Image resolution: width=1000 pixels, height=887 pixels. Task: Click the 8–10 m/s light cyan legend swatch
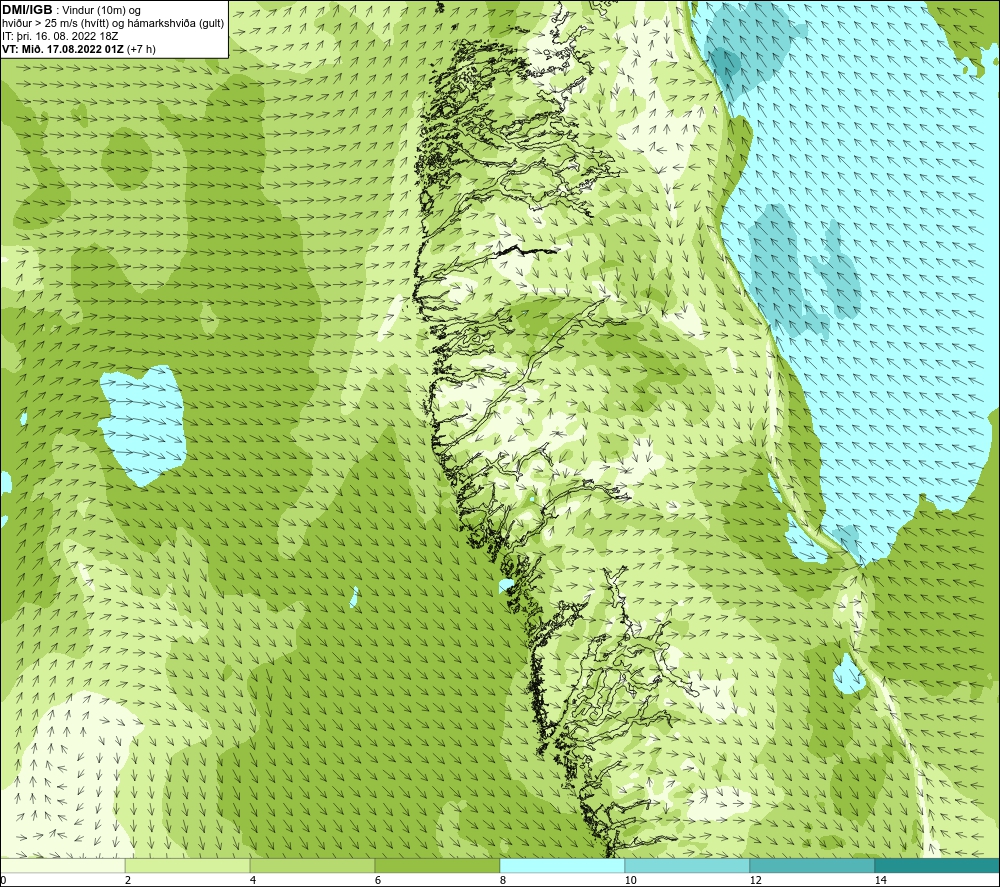coord(562,865)
